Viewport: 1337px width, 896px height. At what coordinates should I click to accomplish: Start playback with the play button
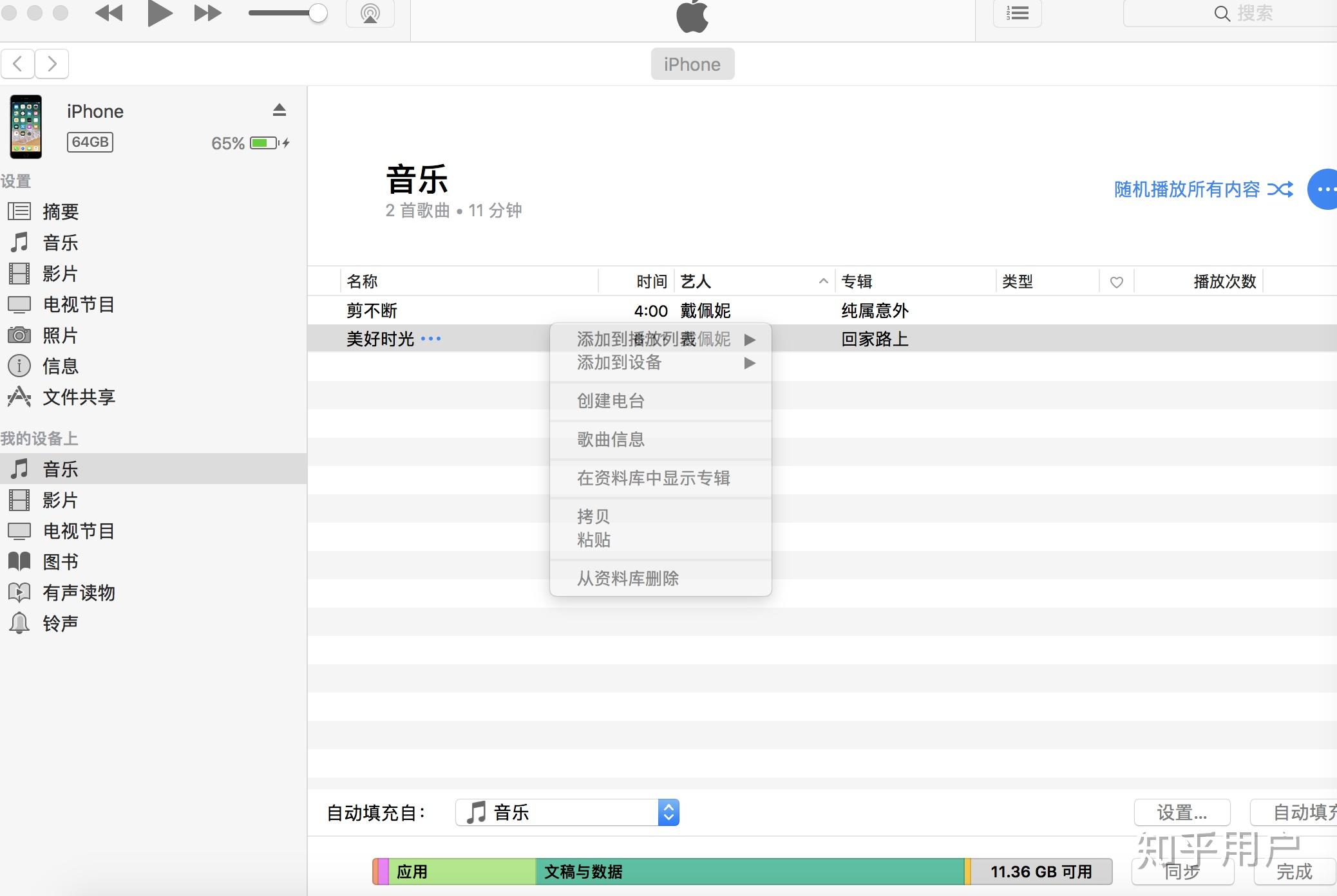160,14
